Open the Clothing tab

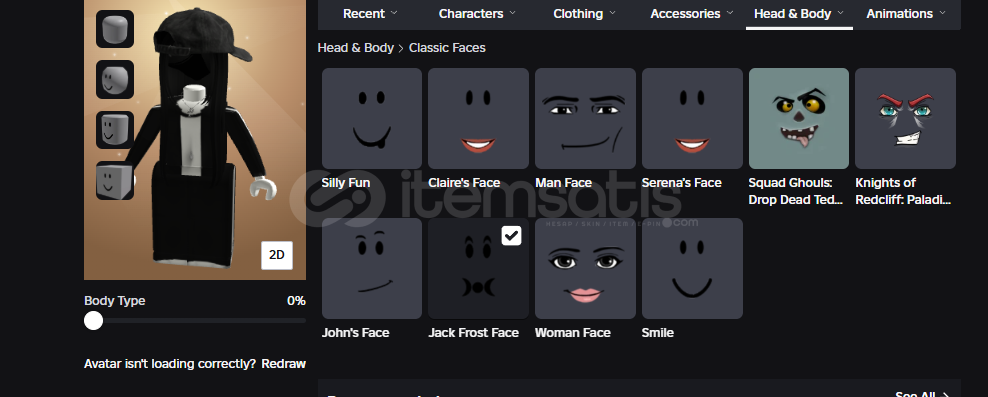tap(584, 13)
